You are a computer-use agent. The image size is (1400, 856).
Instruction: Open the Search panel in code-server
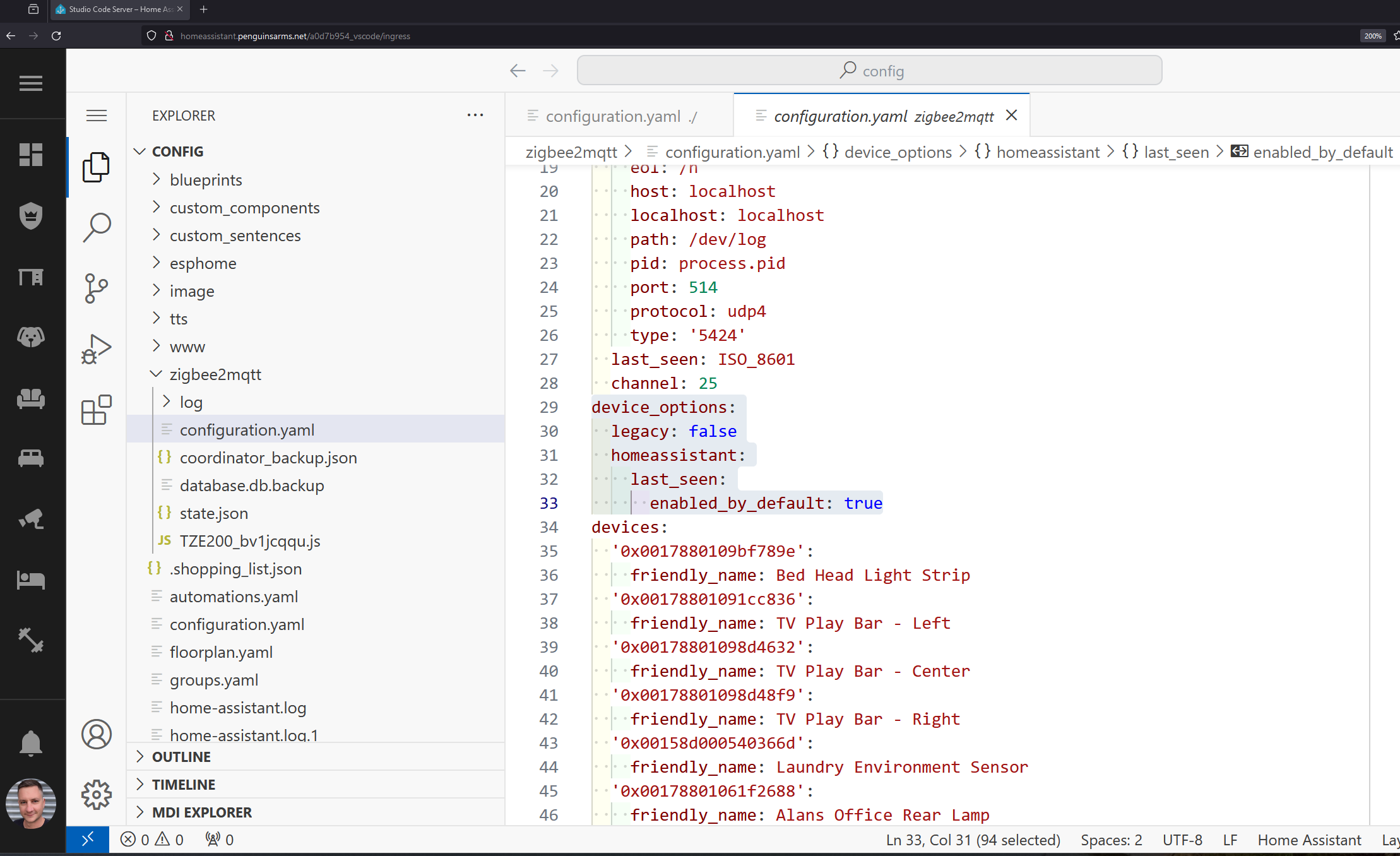96,227
